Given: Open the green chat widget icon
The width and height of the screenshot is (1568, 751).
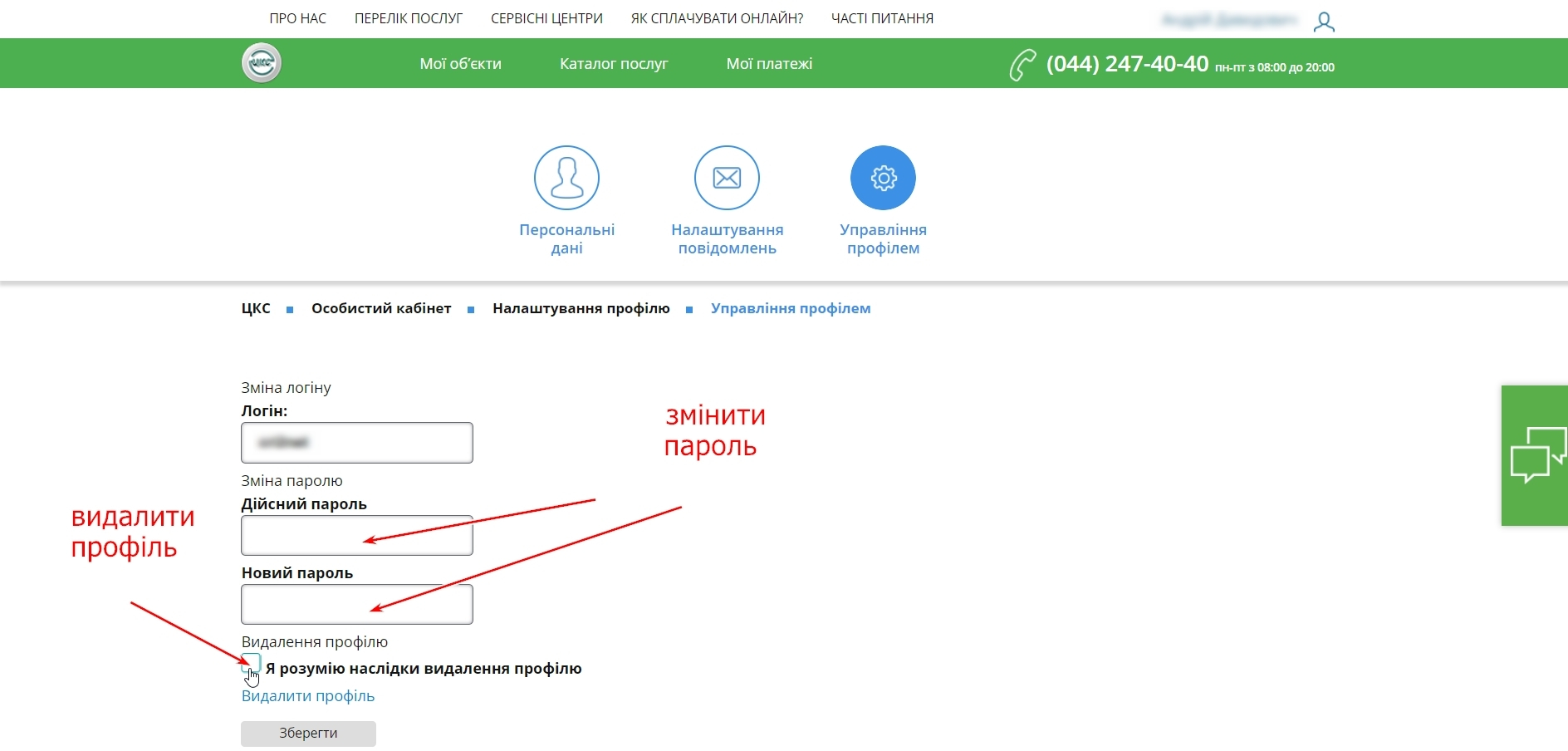Looking at the screenshot, I should (x=1536, y=455).
